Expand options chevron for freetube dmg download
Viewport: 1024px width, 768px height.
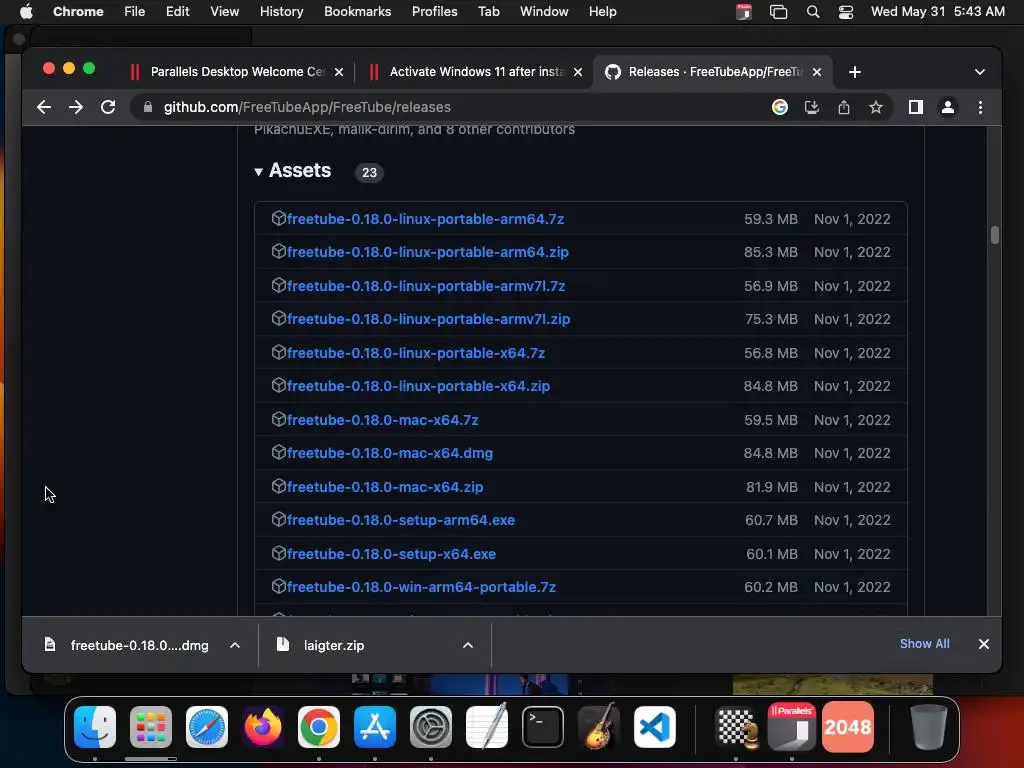235,645
